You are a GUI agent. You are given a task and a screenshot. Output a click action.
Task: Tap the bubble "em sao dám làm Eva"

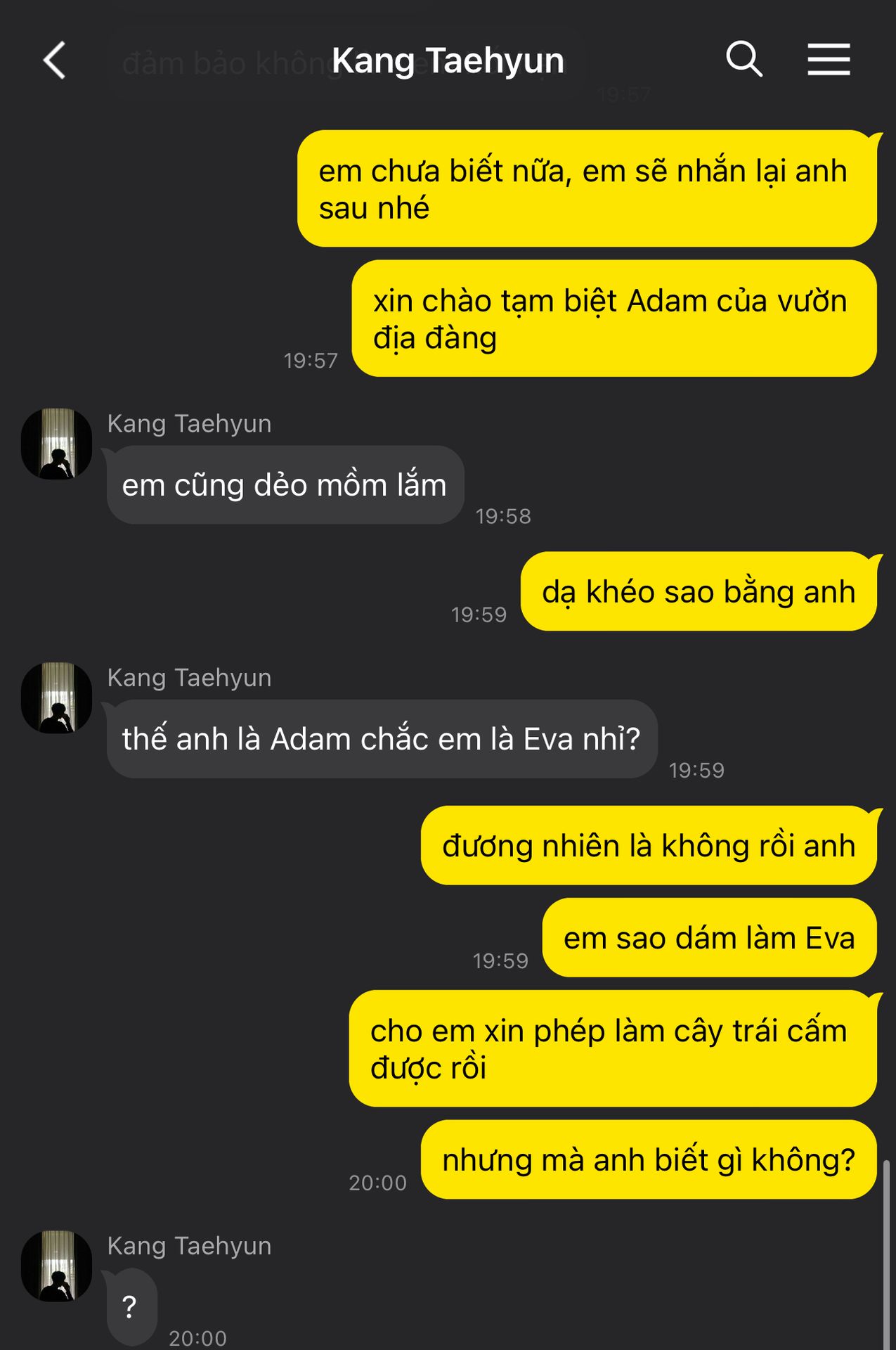(709, 937)
